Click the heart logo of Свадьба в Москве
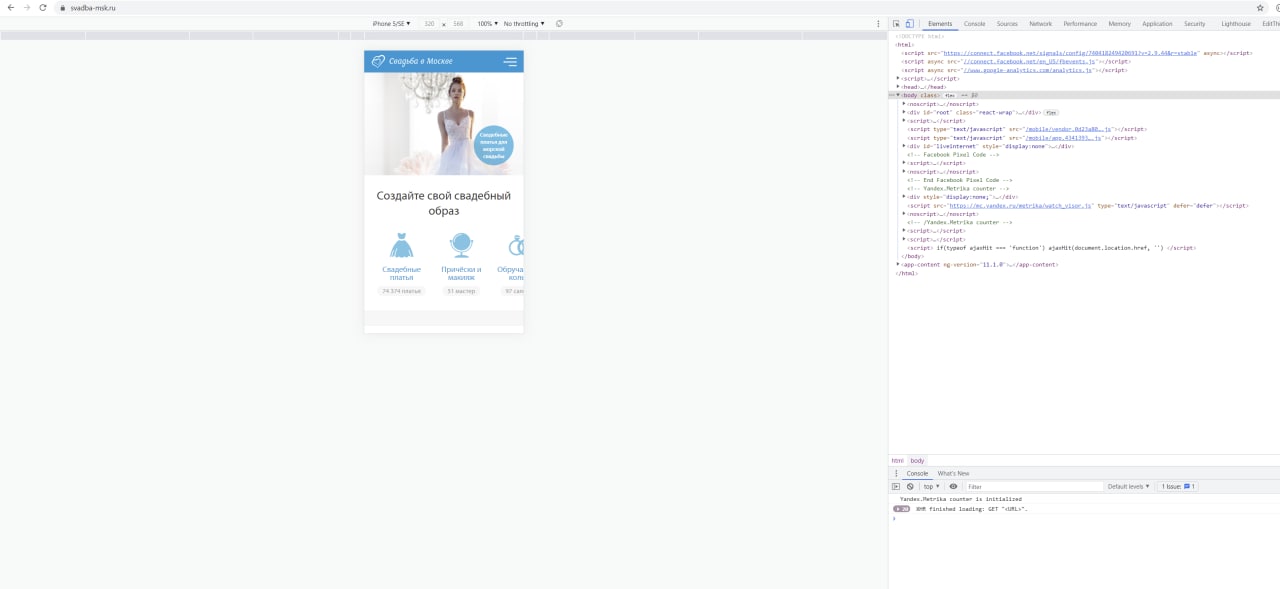The width and height of the screenshot is (1280, 589). (378, 62)
